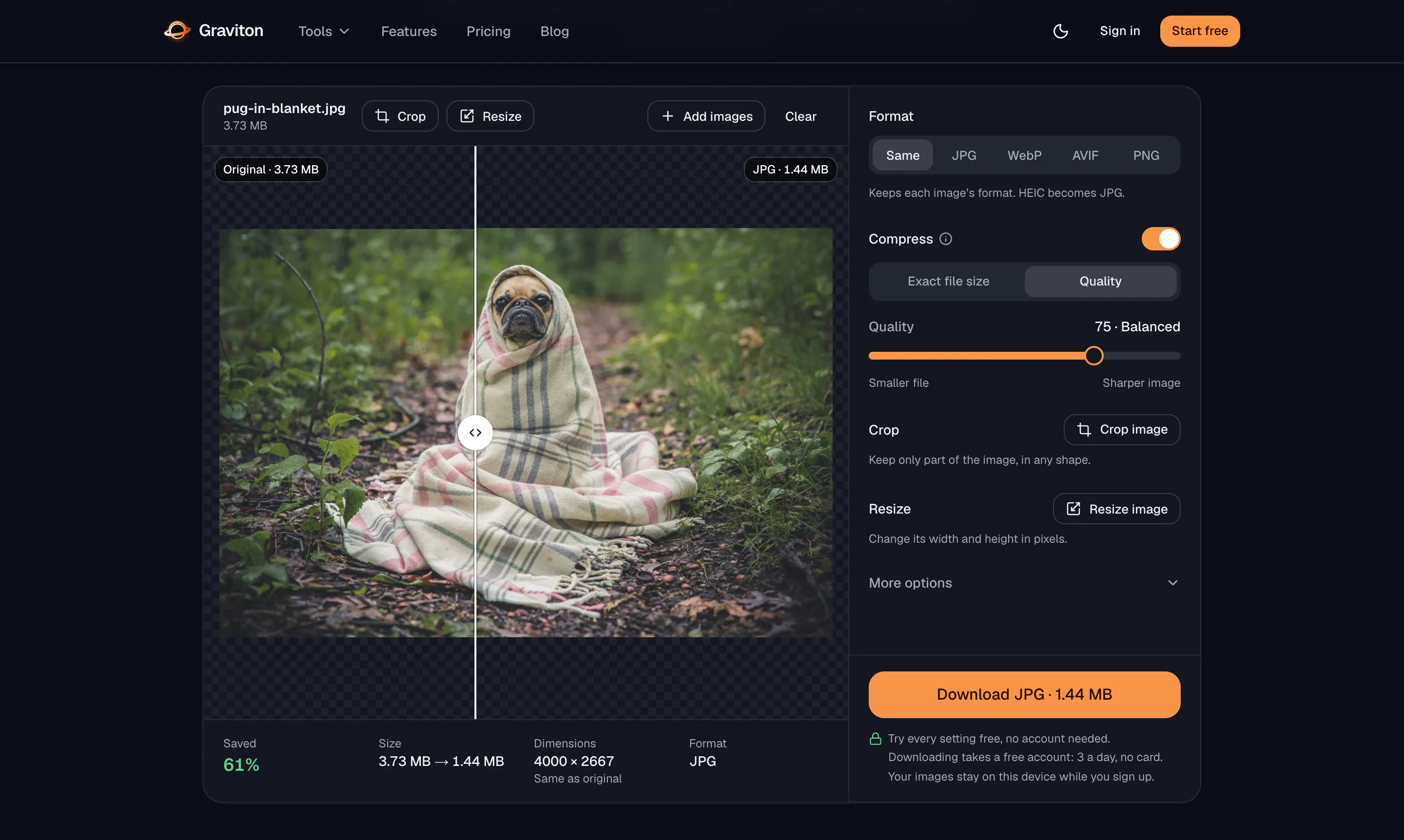Toggle dark mode with the moon icon
Image resolution: width=1404 pixels, height=840 pixels.
click(x=1060, y=31)
